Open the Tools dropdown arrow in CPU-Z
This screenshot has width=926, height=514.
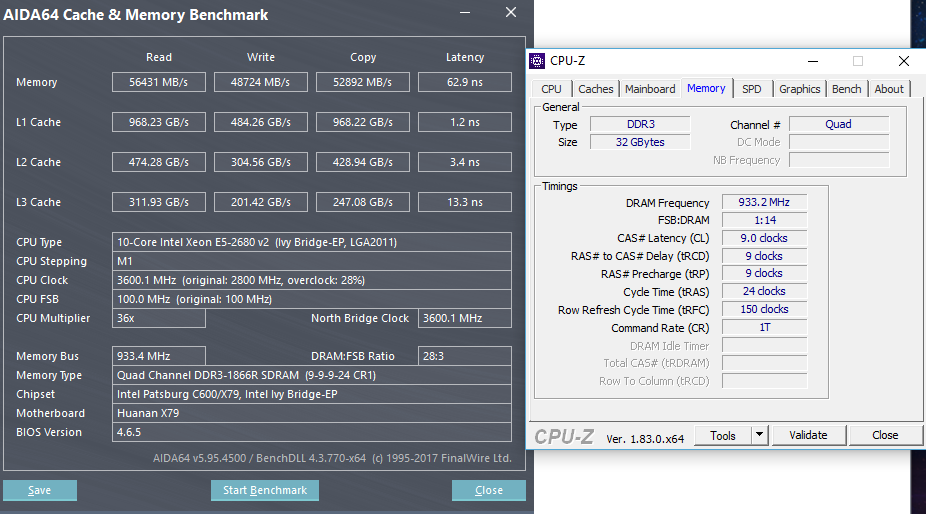759,435
